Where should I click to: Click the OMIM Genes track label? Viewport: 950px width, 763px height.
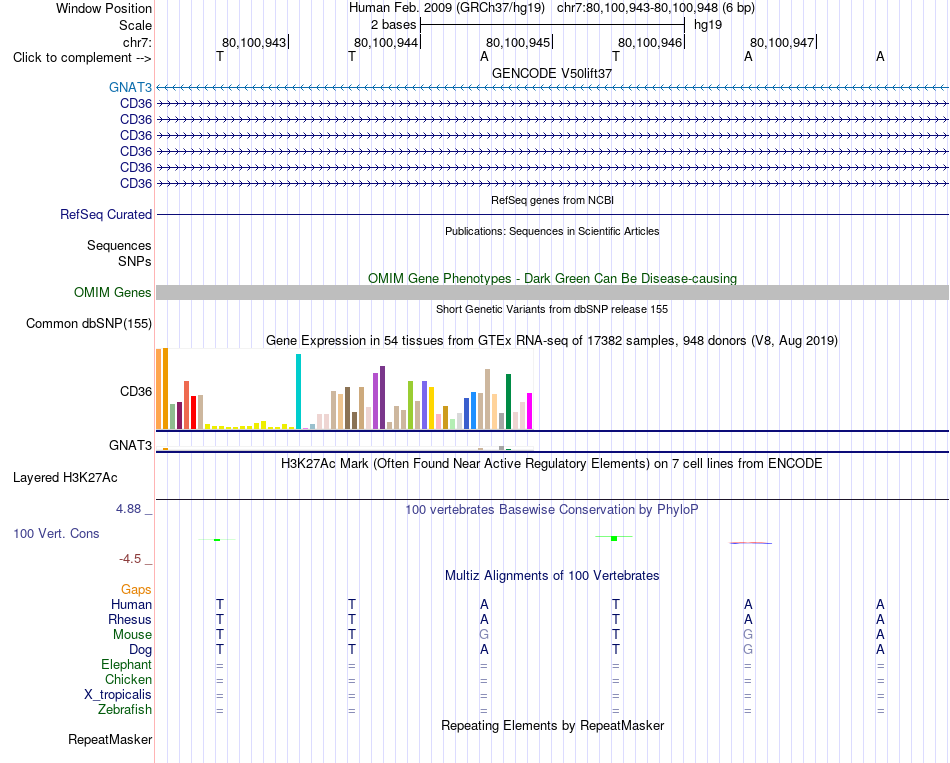click(113, 293)
